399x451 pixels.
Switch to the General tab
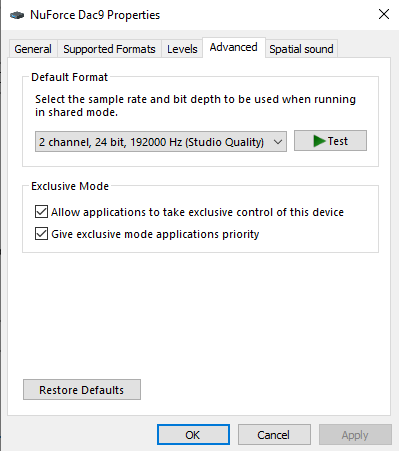[x=33, y=49]
